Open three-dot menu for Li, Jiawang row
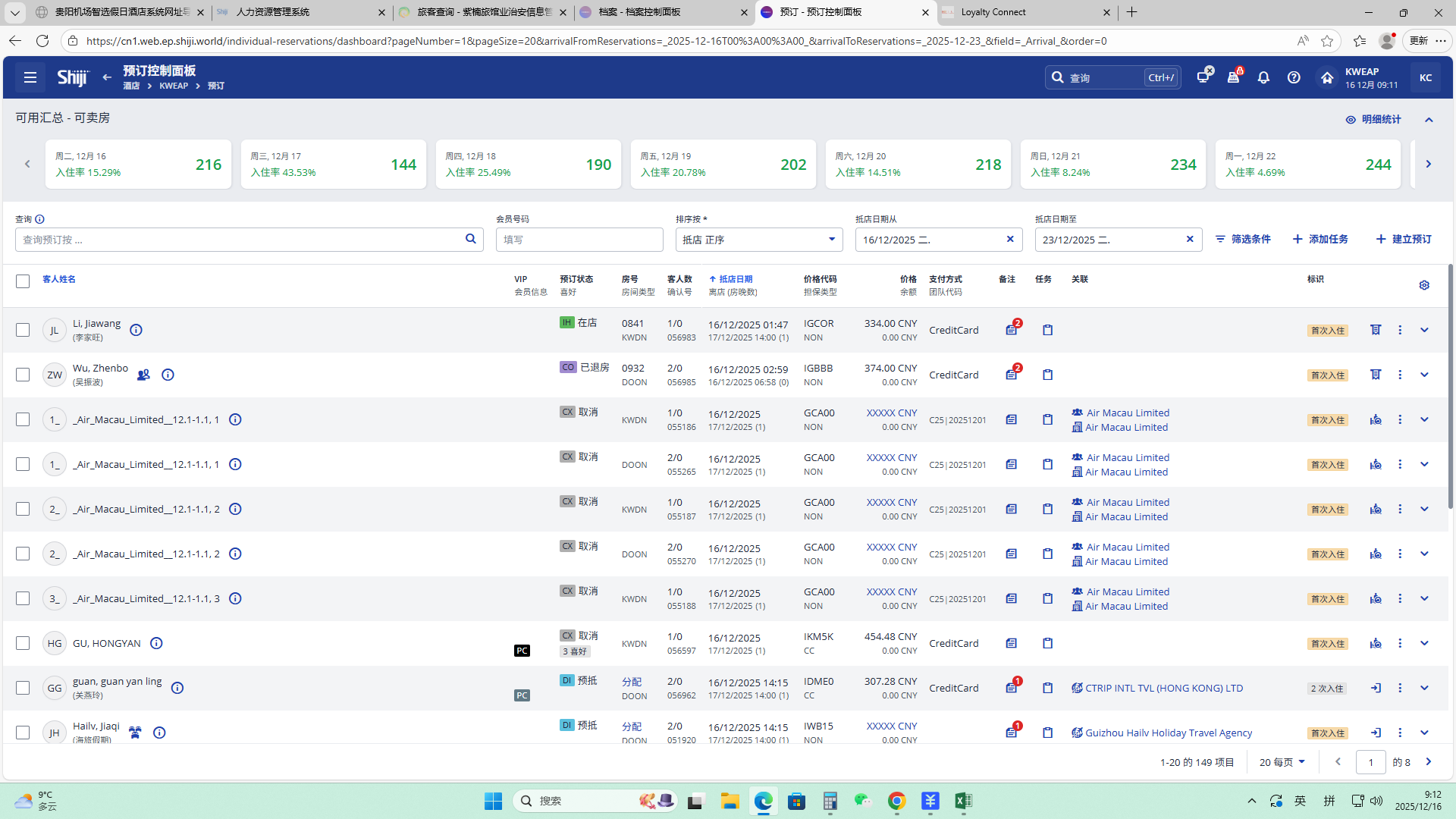Image resolution: width=1456 pixels, height=819 pixels. tap(1400, 330)
